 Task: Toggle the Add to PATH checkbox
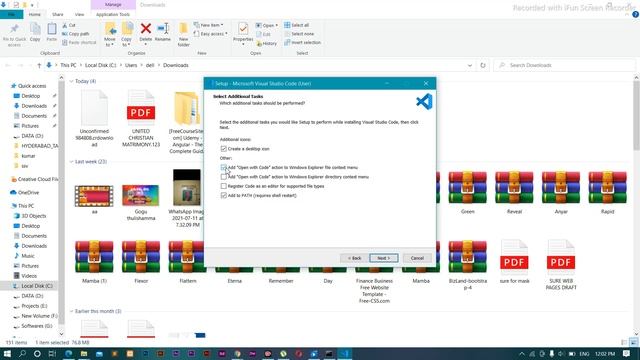[224, 196]
